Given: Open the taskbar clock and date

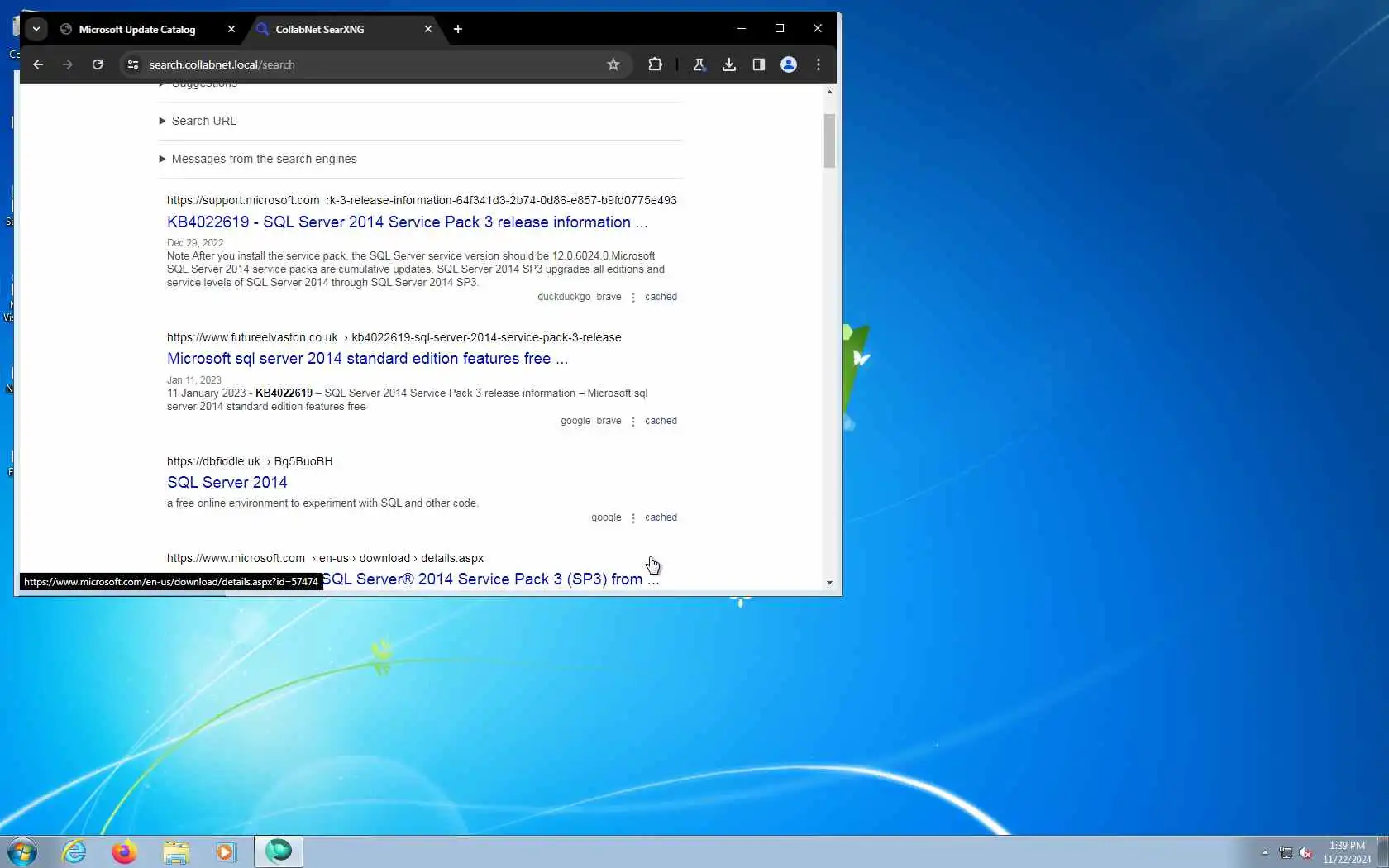Looking at the screenshot, I should (x=1347, y=852).
